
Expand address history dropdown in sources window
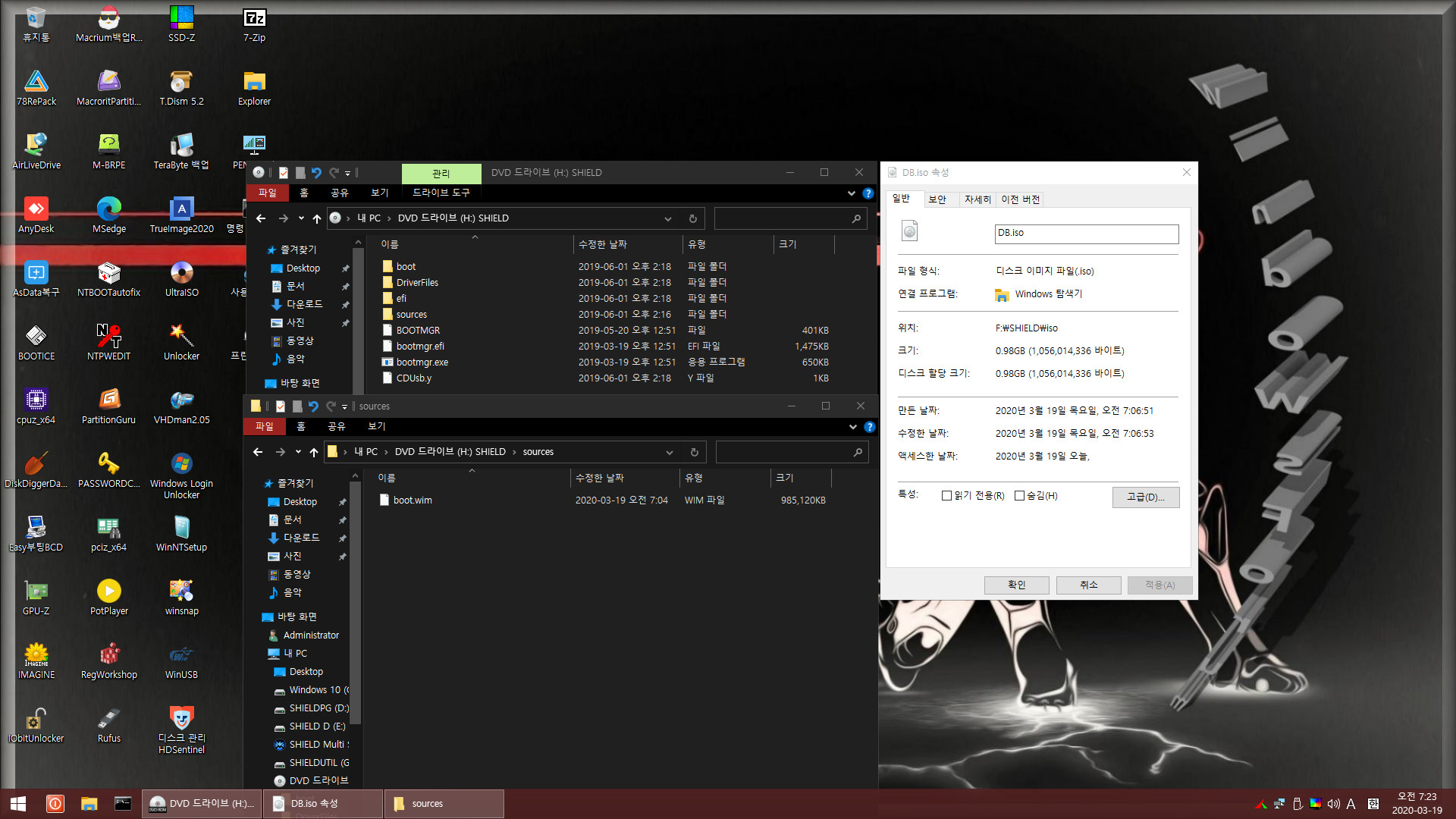pyautogui.click(x=670, y=452)
